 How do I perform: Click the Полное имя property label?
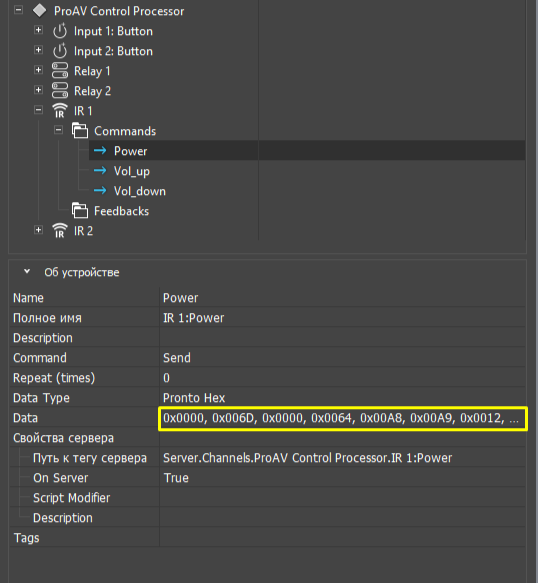47,318
